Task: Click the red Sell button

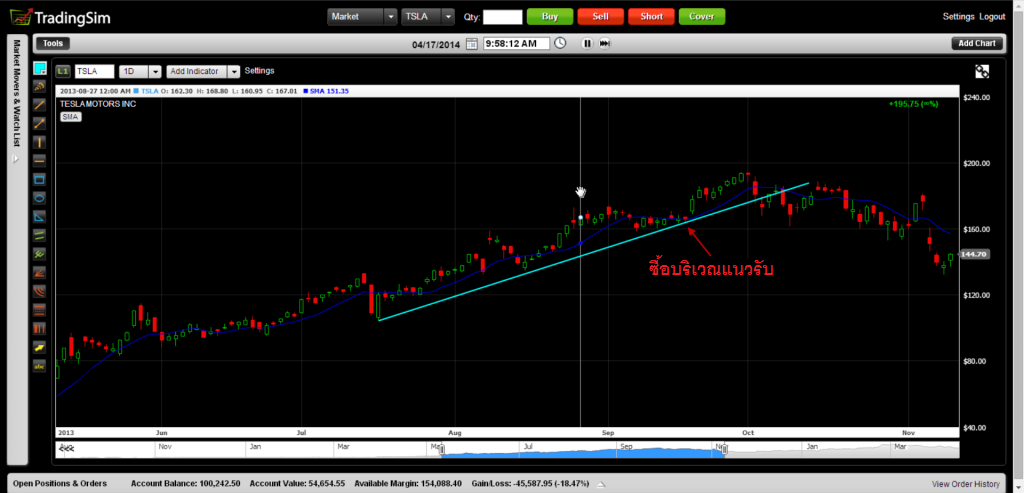Action: click(x=600, y=16)
